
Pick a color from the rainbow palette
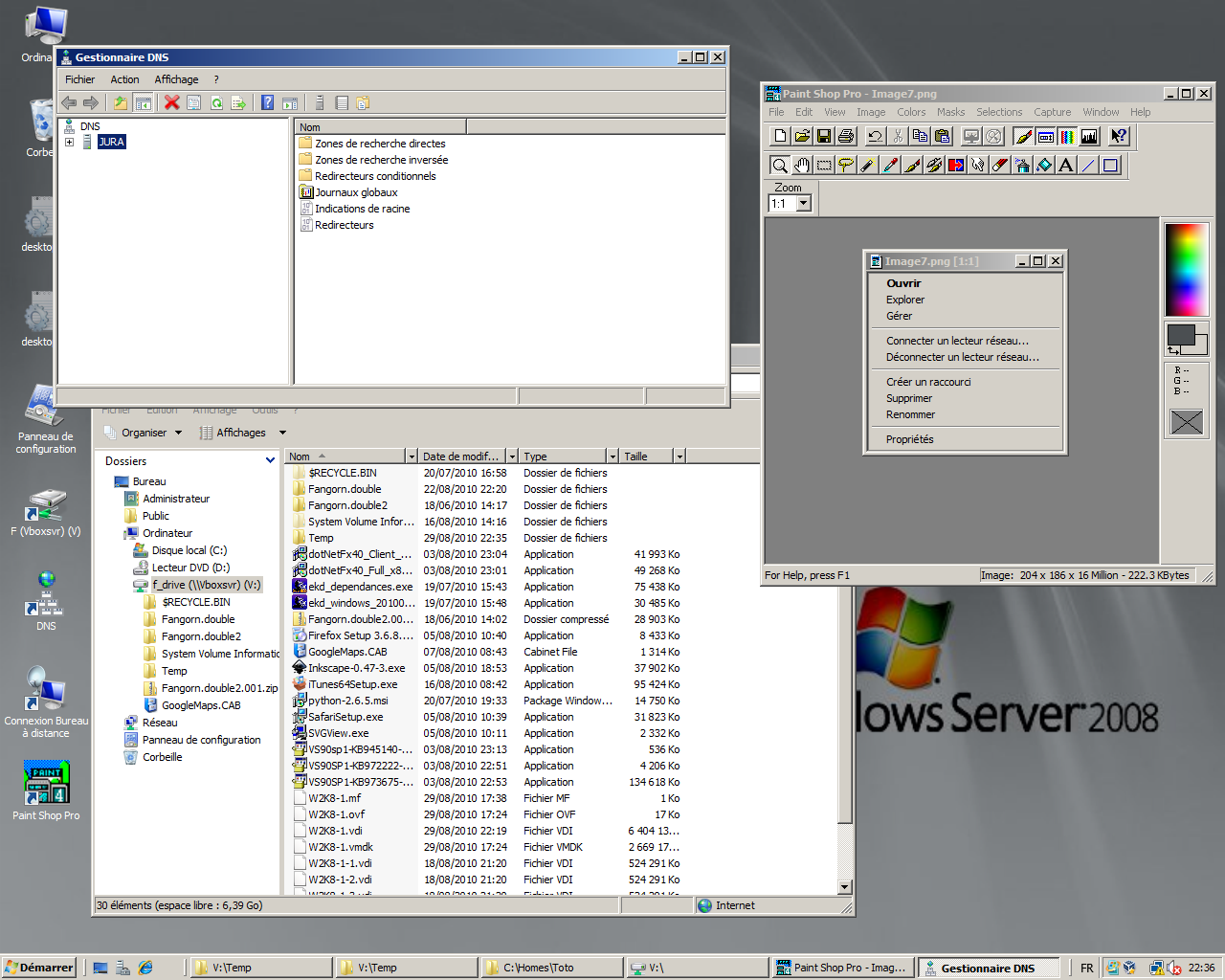(x=1186, y=269)
